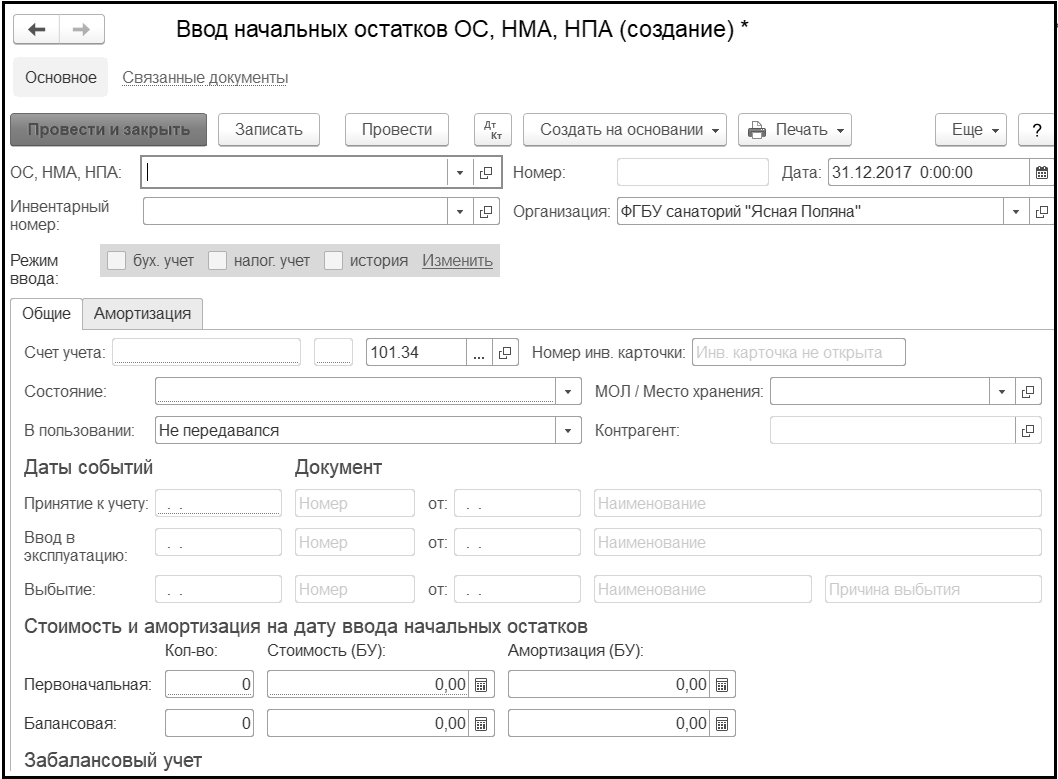Screen dimensions: 1058x779
Task: Click the back navigation arrow
Action: coord(39,30)
